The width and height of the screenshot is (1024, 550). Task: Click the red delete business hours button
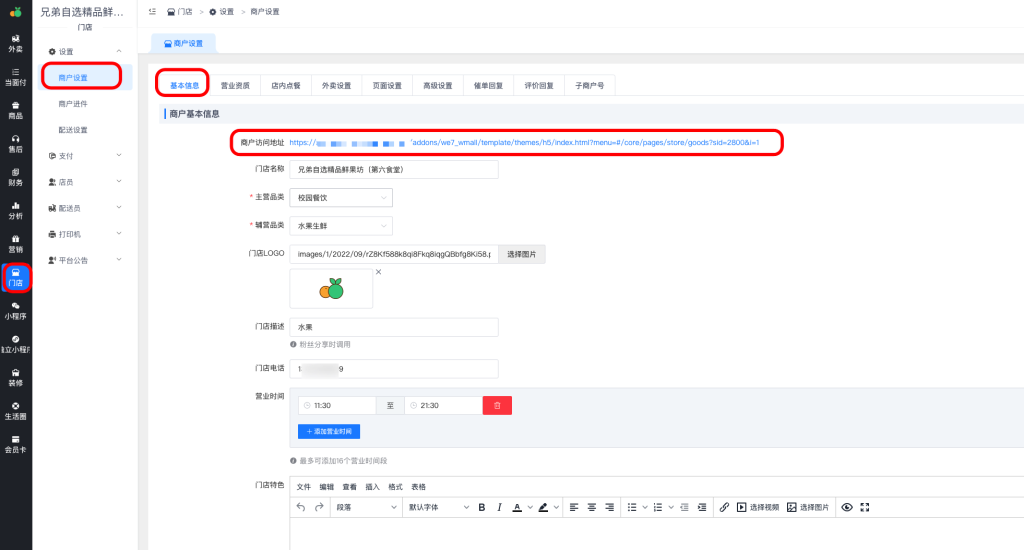tap(497, 405)
